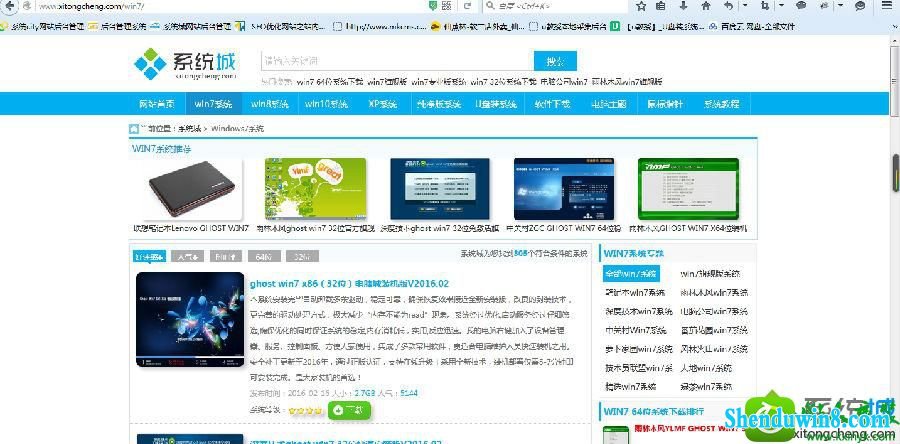
Task: Click the hot search link win7 64位系统下载
Action: point(330,82)
